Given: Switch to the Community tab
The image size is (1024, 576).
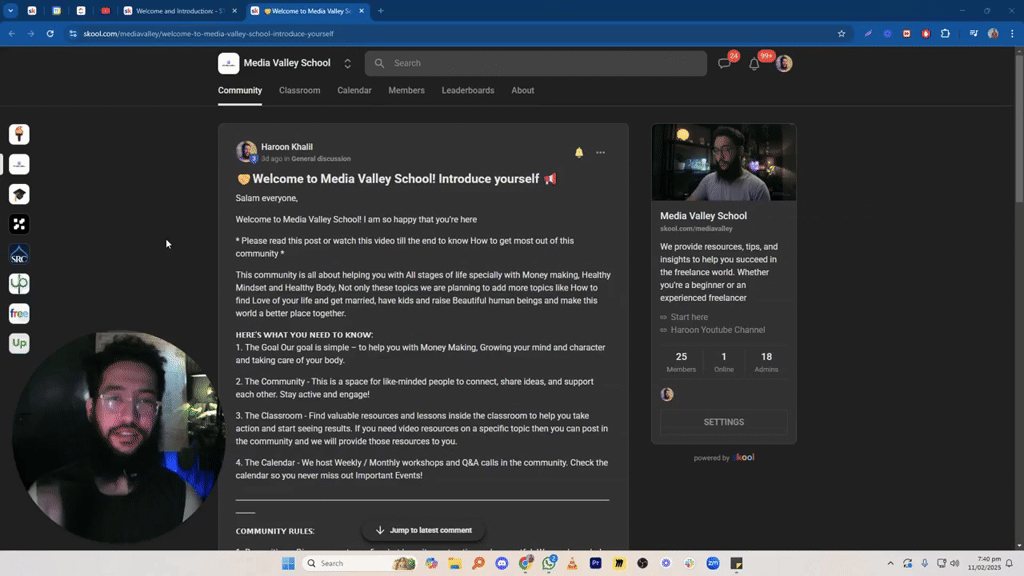Looking at the screenshot, I should [x=240, y=91].
